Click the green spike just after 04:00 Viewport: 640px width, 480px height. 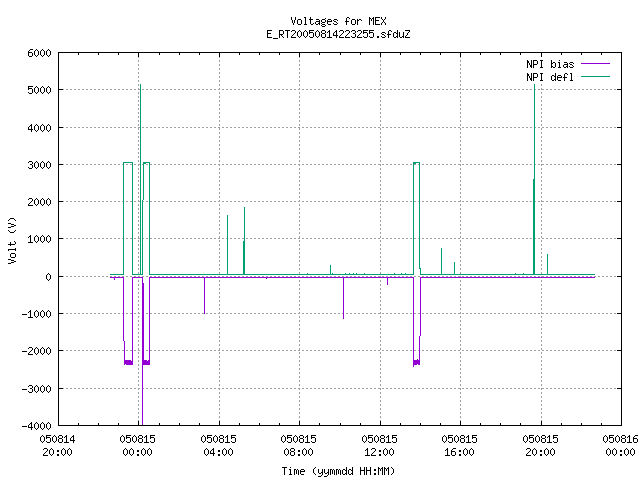pyautogui.click(x=227, y=244)
